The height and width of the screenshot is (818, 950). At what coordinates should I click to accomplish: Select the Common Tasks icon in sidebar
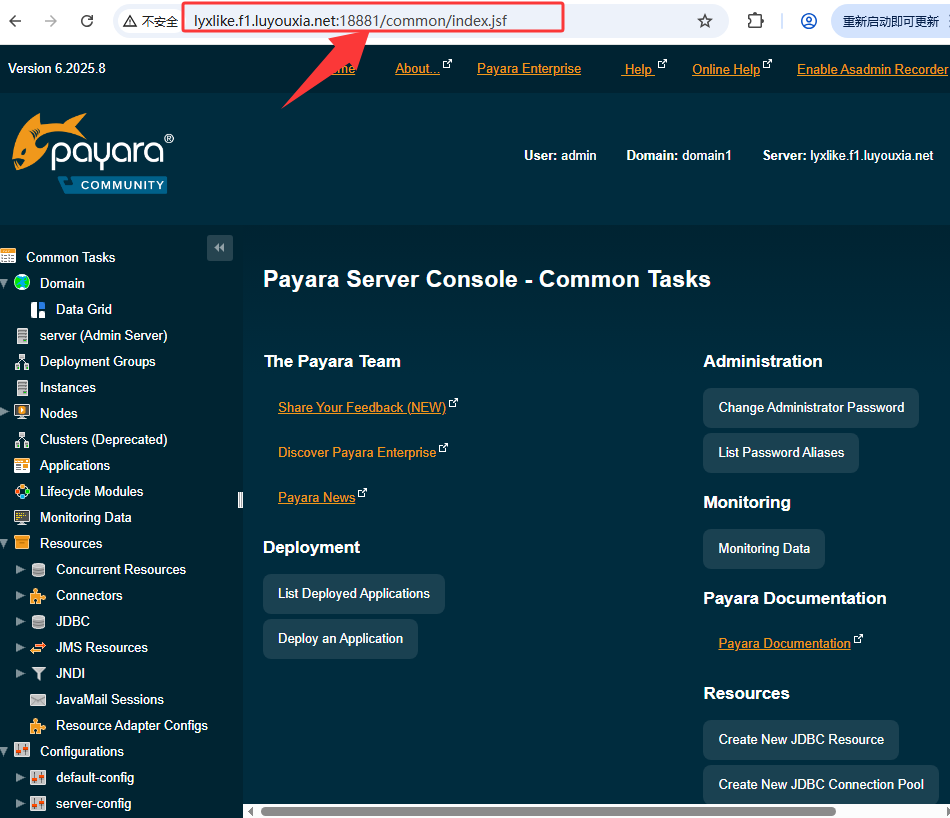click(12, 257)
